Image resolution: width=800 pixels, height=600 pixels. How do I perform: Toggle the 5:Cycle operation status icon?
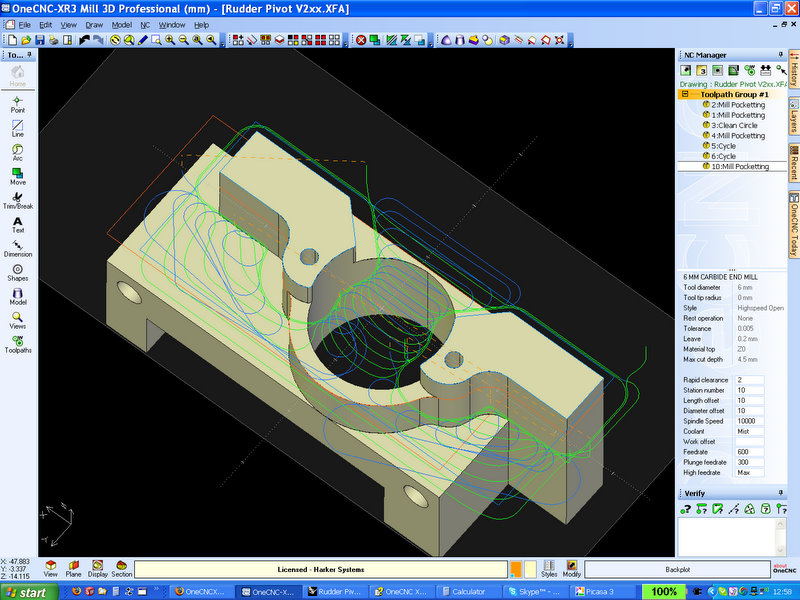(705, 146)
